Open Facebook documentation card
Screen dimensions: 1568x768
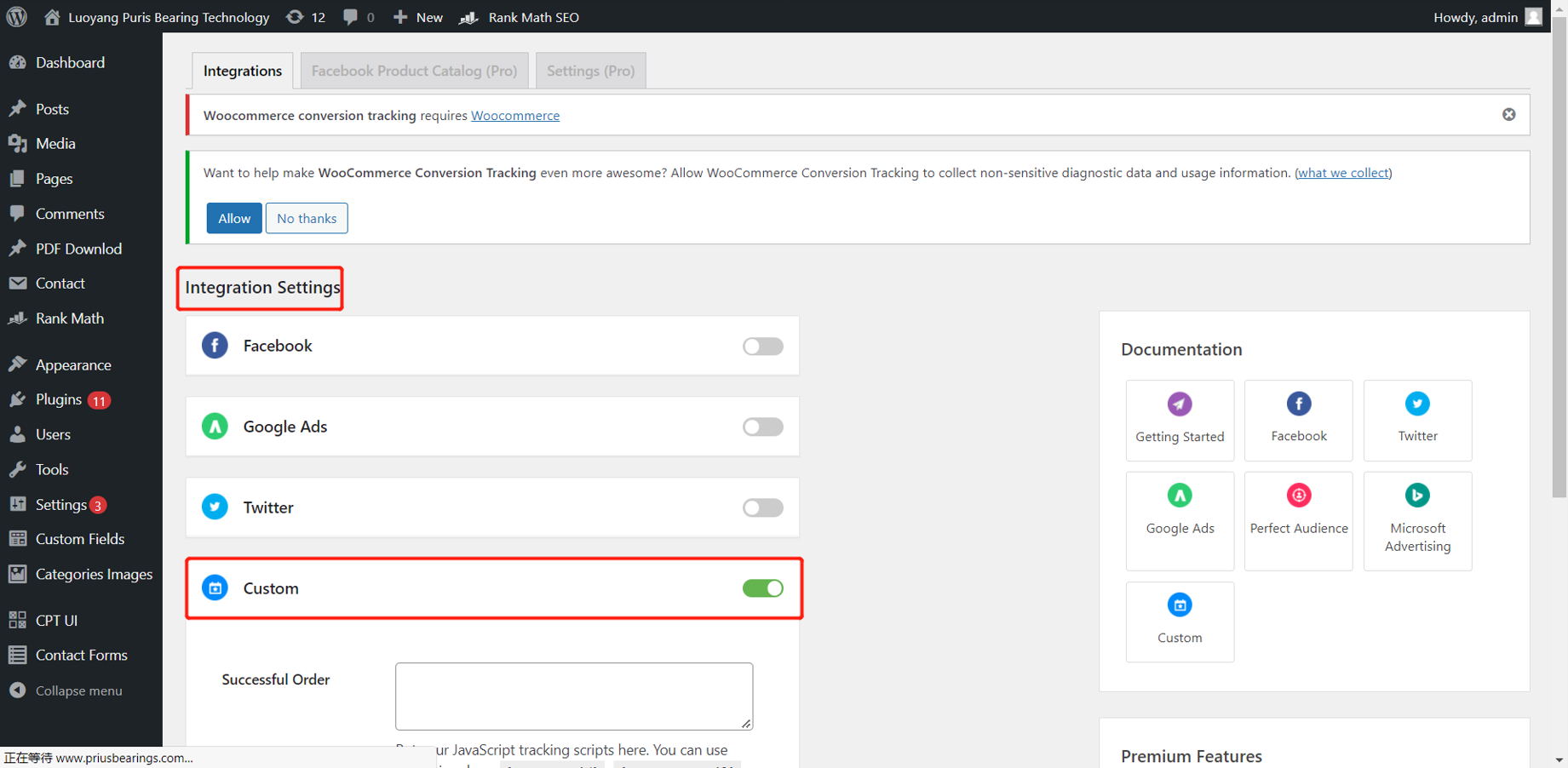(1298, 421)
